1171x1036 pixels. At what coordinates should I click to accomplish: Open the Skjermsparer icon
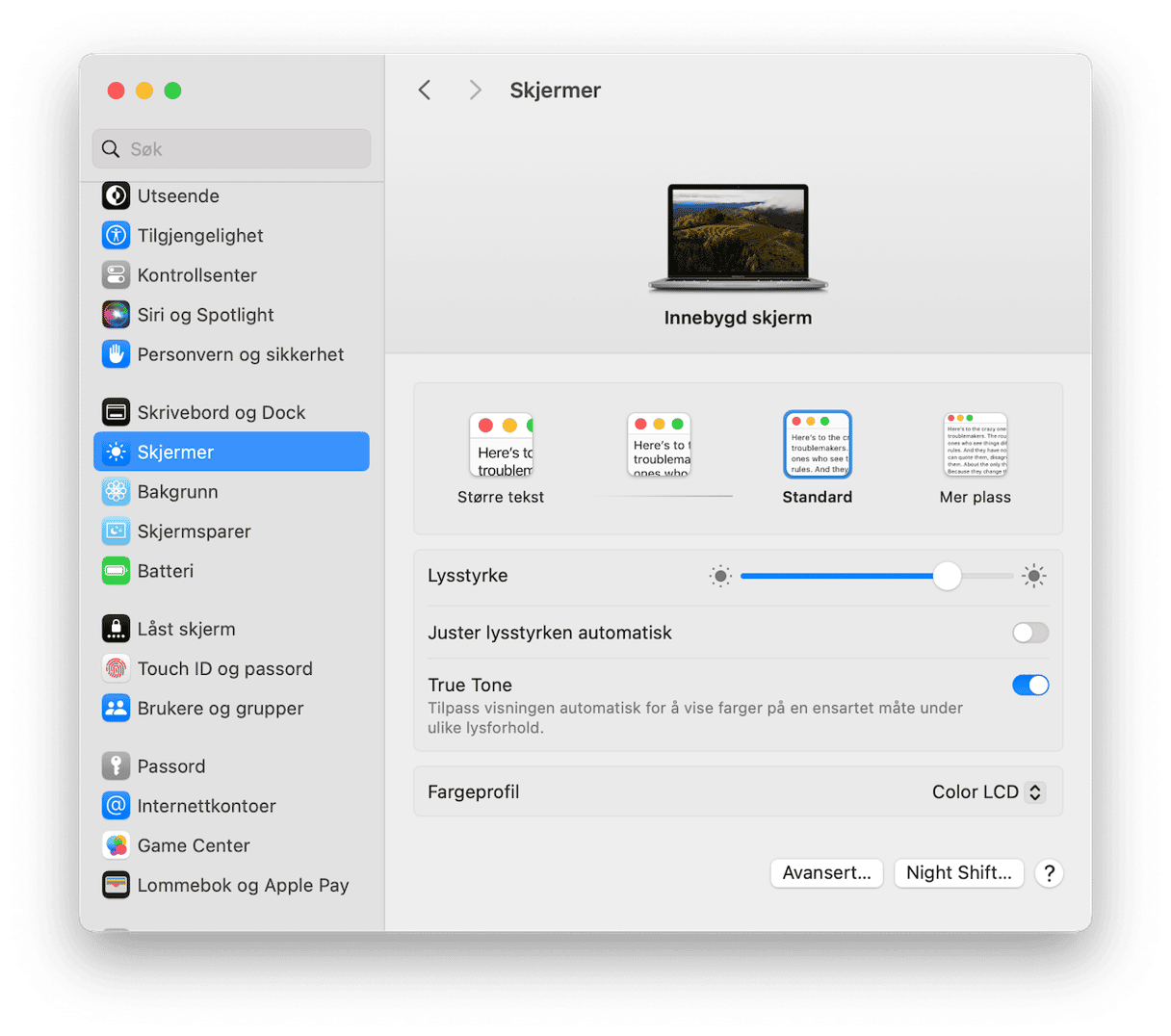(116, 531)
